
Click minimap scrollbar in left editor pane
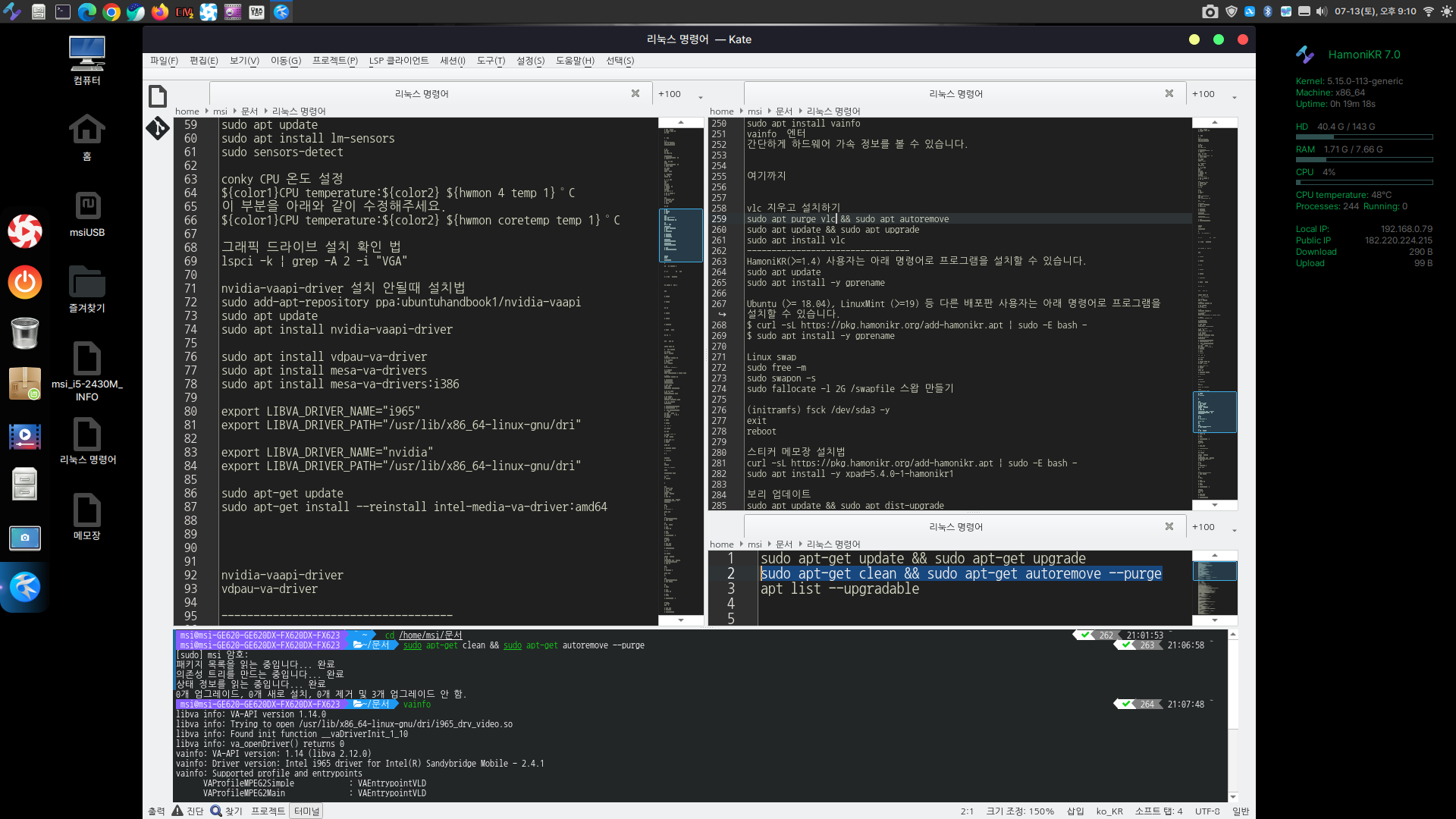pos(680,372)
